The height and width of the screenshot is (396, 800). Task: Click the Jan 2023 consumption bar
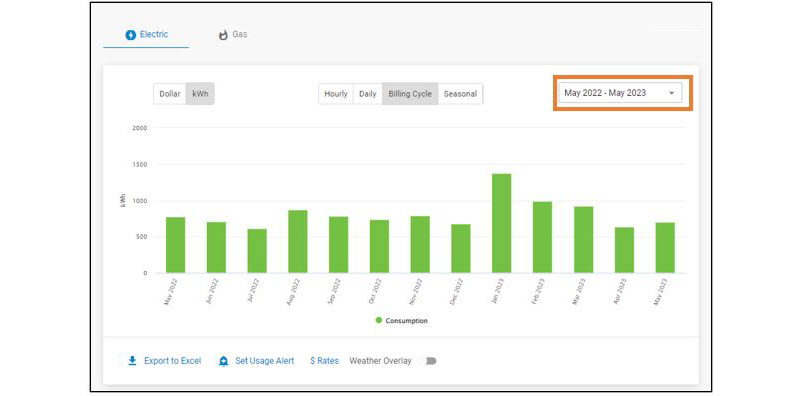tap(502, 224)
